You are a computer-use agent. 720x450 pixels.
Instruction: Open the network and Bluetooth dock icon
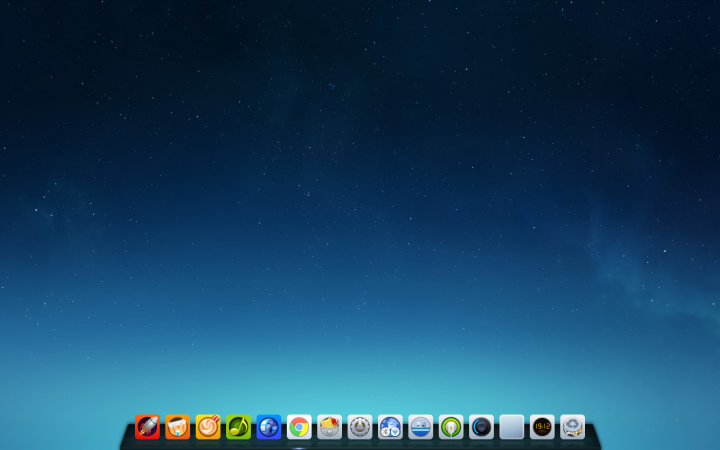tap(390, 427)
